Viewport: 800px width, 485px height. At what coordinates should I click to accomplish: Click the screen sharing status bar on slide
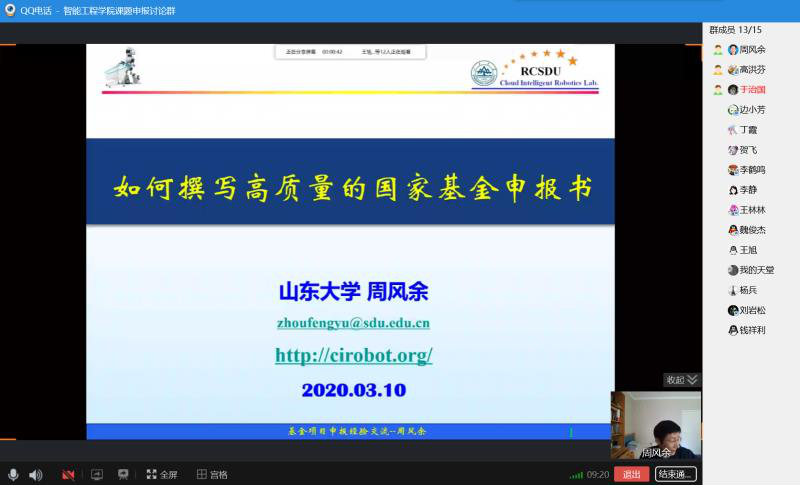[x=350, y=52]
